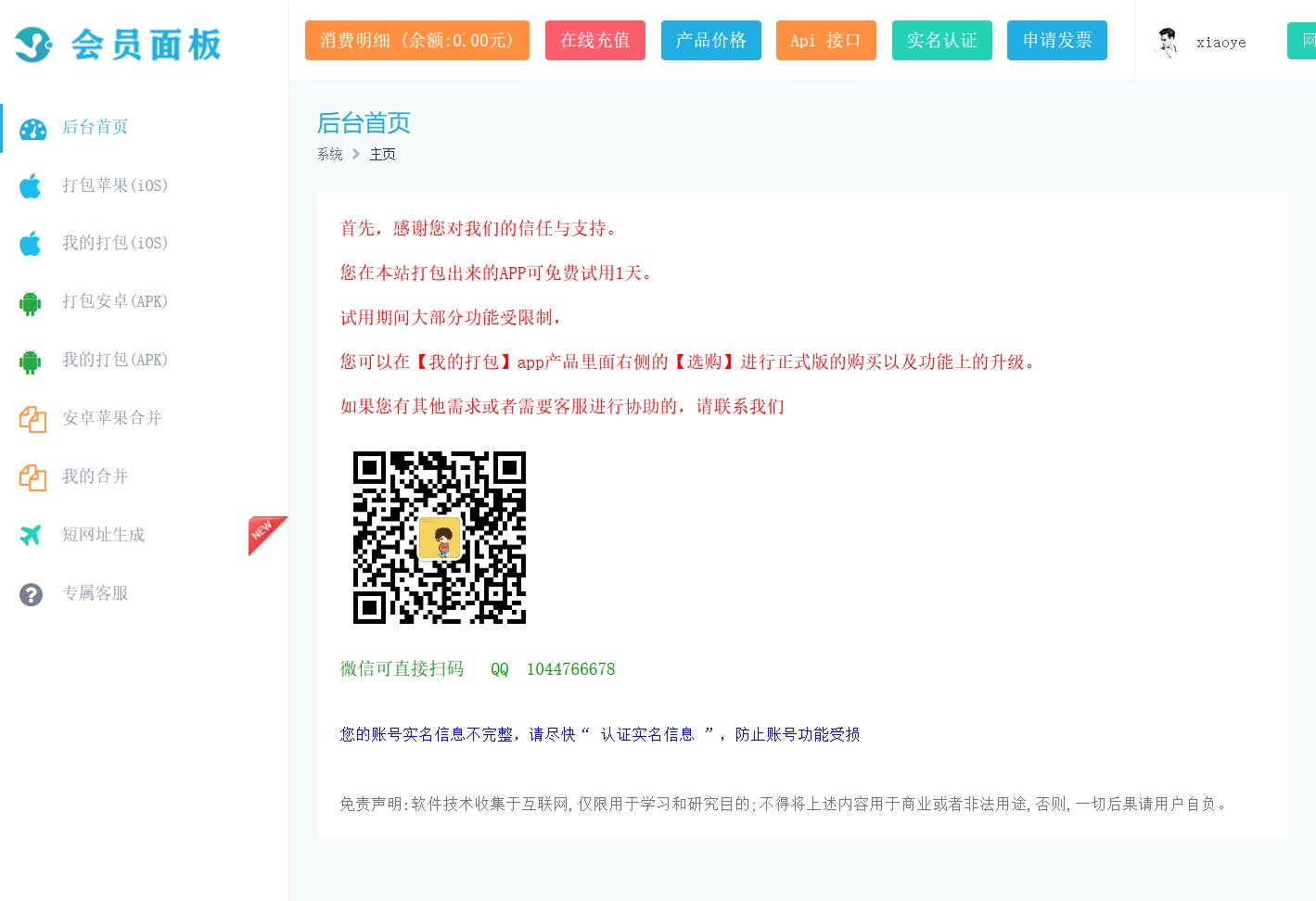Click the 系统 breadcrumb link
Viewport: 1316px width, 901px height.
pos(330,154)
